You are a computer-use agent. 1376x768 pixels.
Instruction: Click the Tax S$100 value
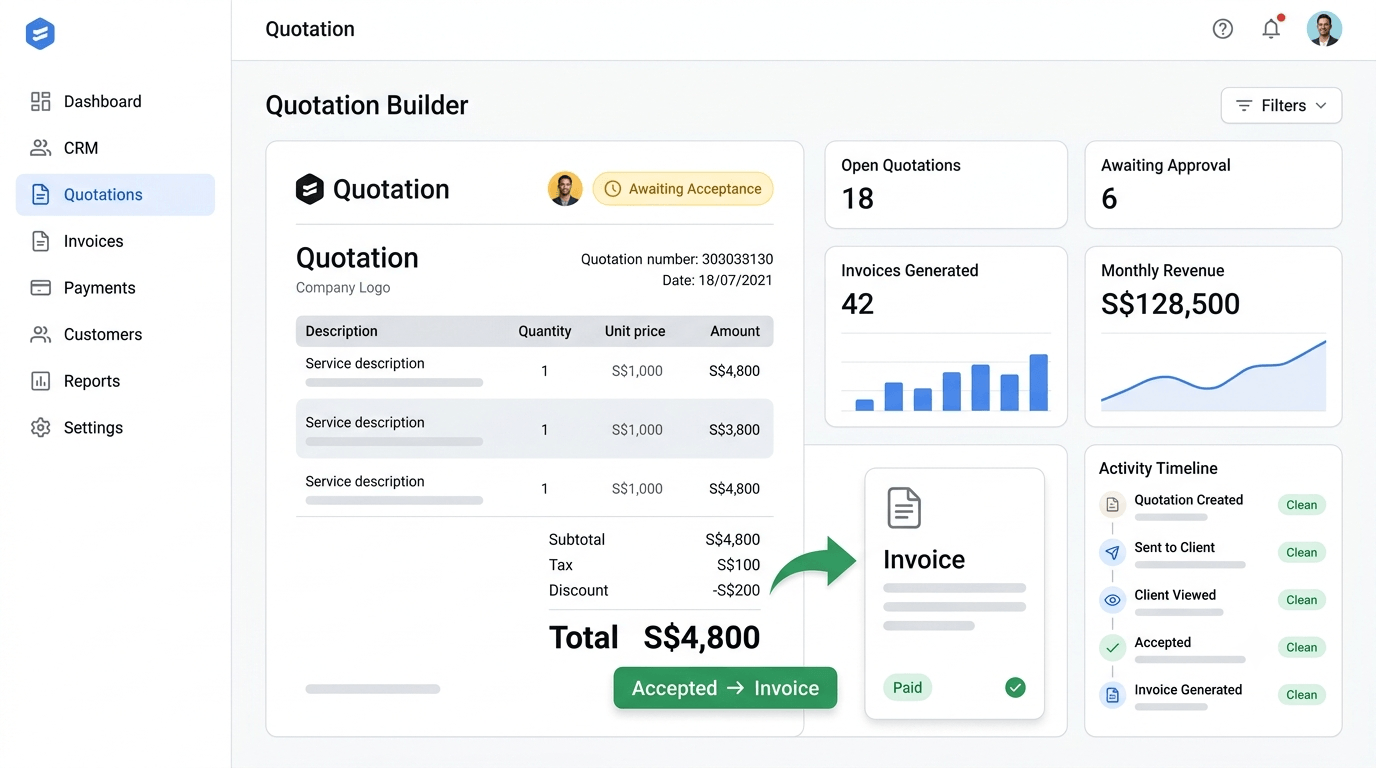(738, 565)
